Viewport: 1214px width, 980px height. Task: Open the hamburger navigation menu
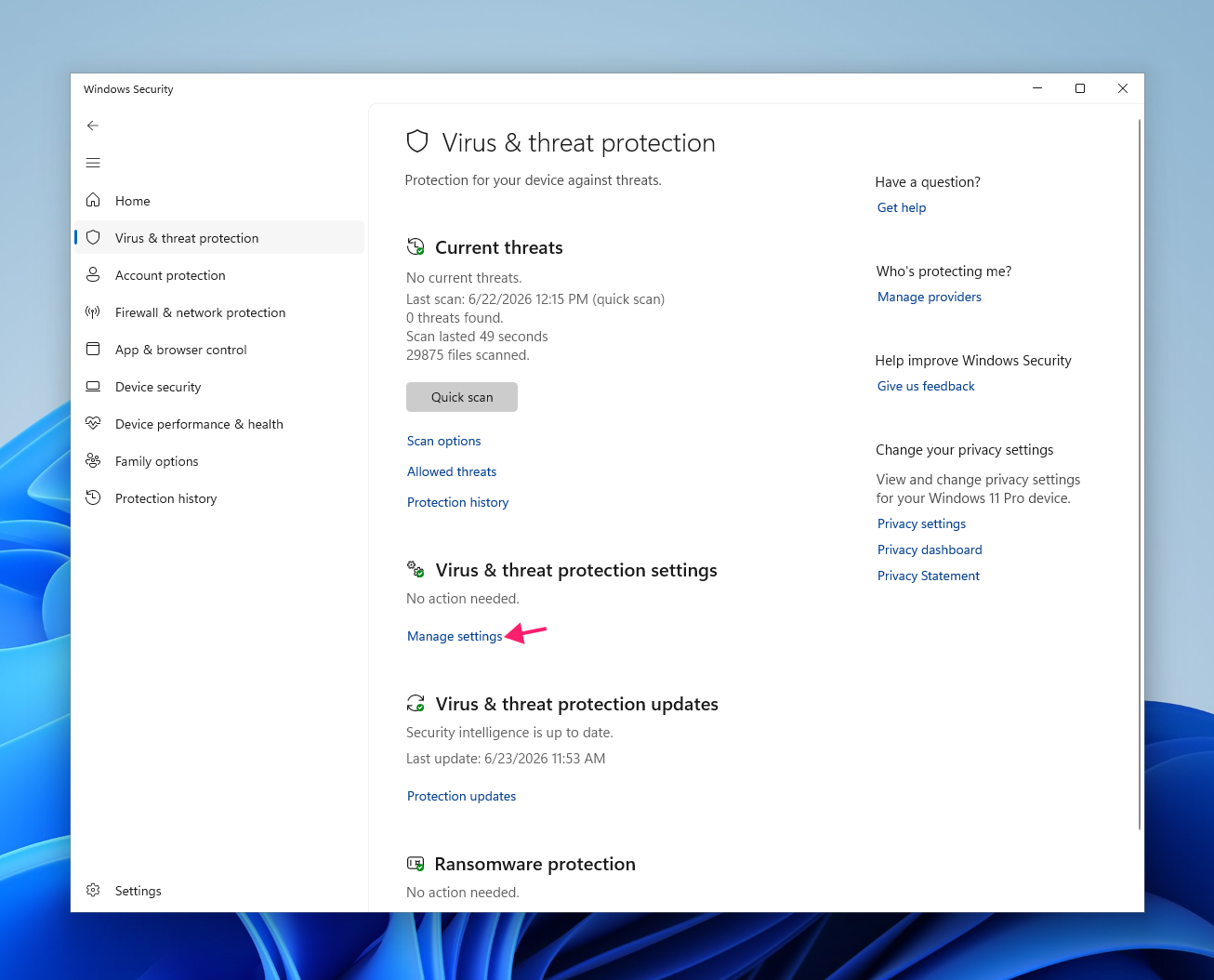(93, 163)
